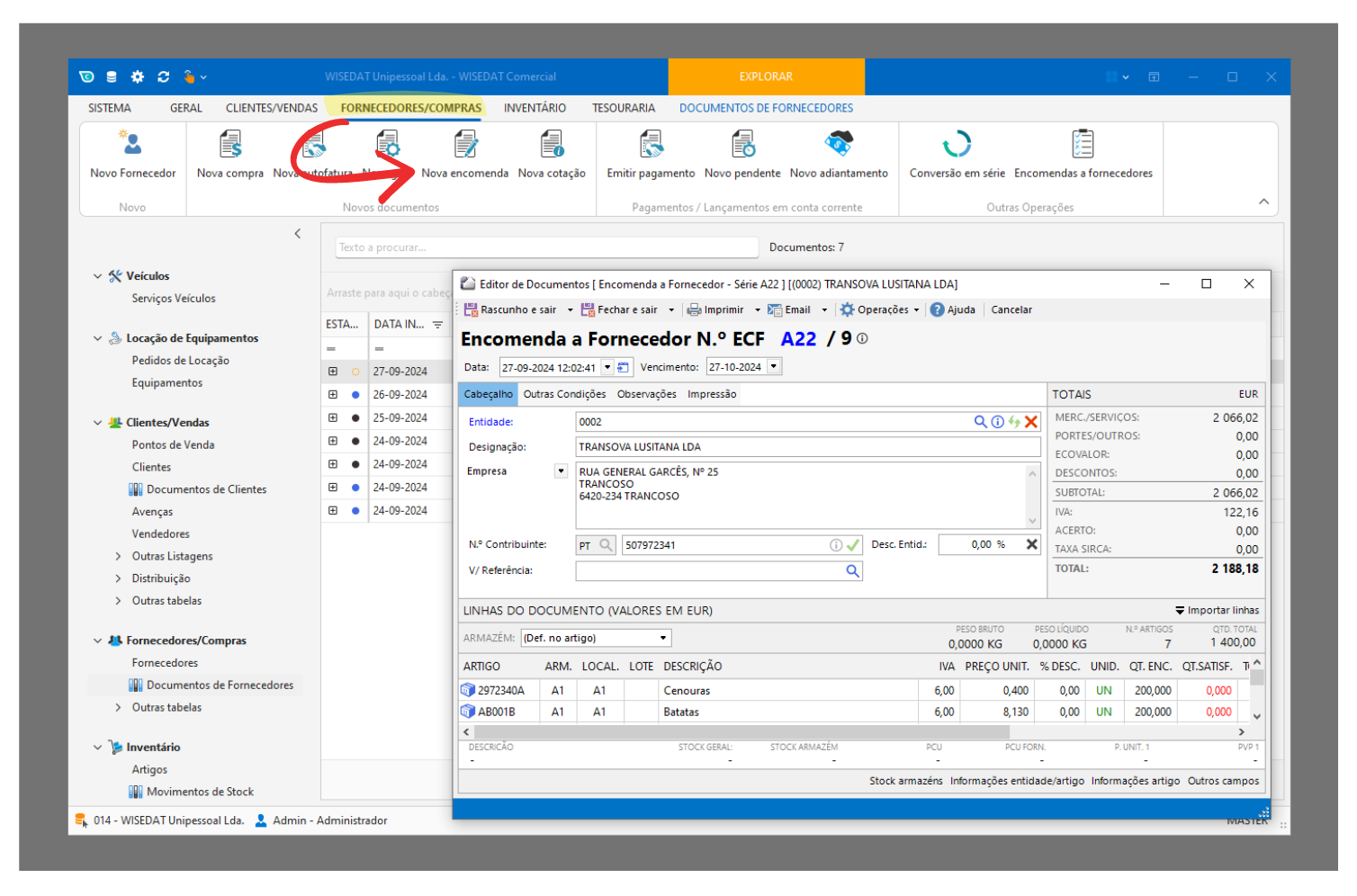Click the Texto a procurar search field
The image size is (1357, 896).
point(546,247)
